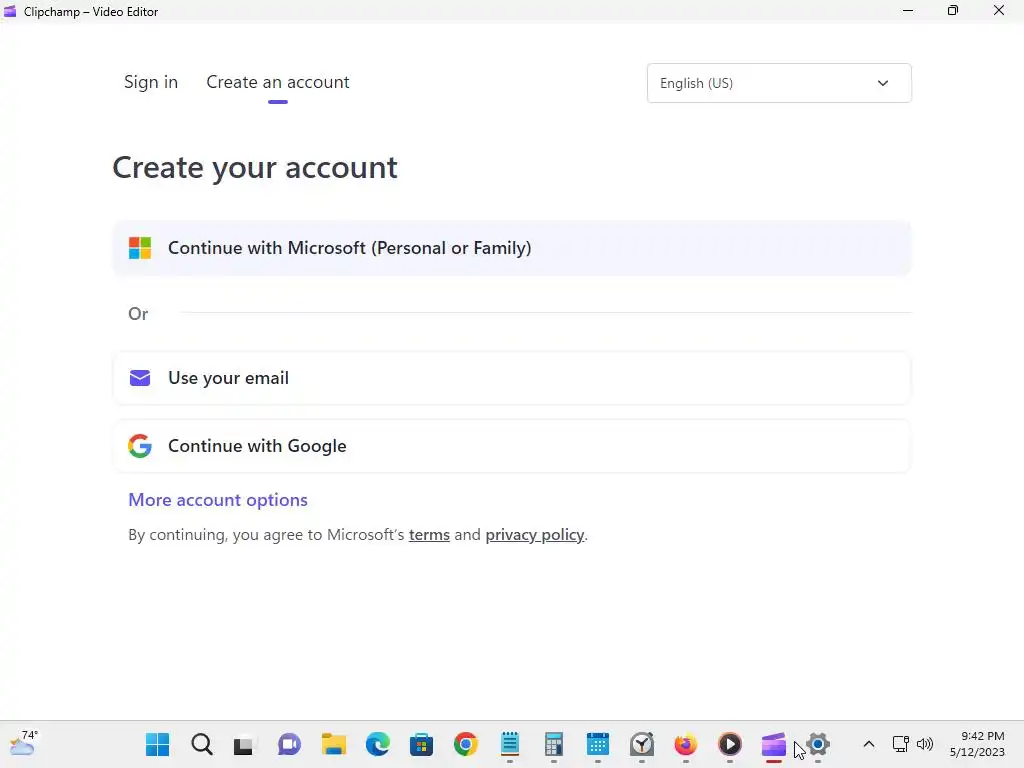Switch to the Sign in tab
The height and width of the screenshot is (768, 1024).
pos(151,82)
